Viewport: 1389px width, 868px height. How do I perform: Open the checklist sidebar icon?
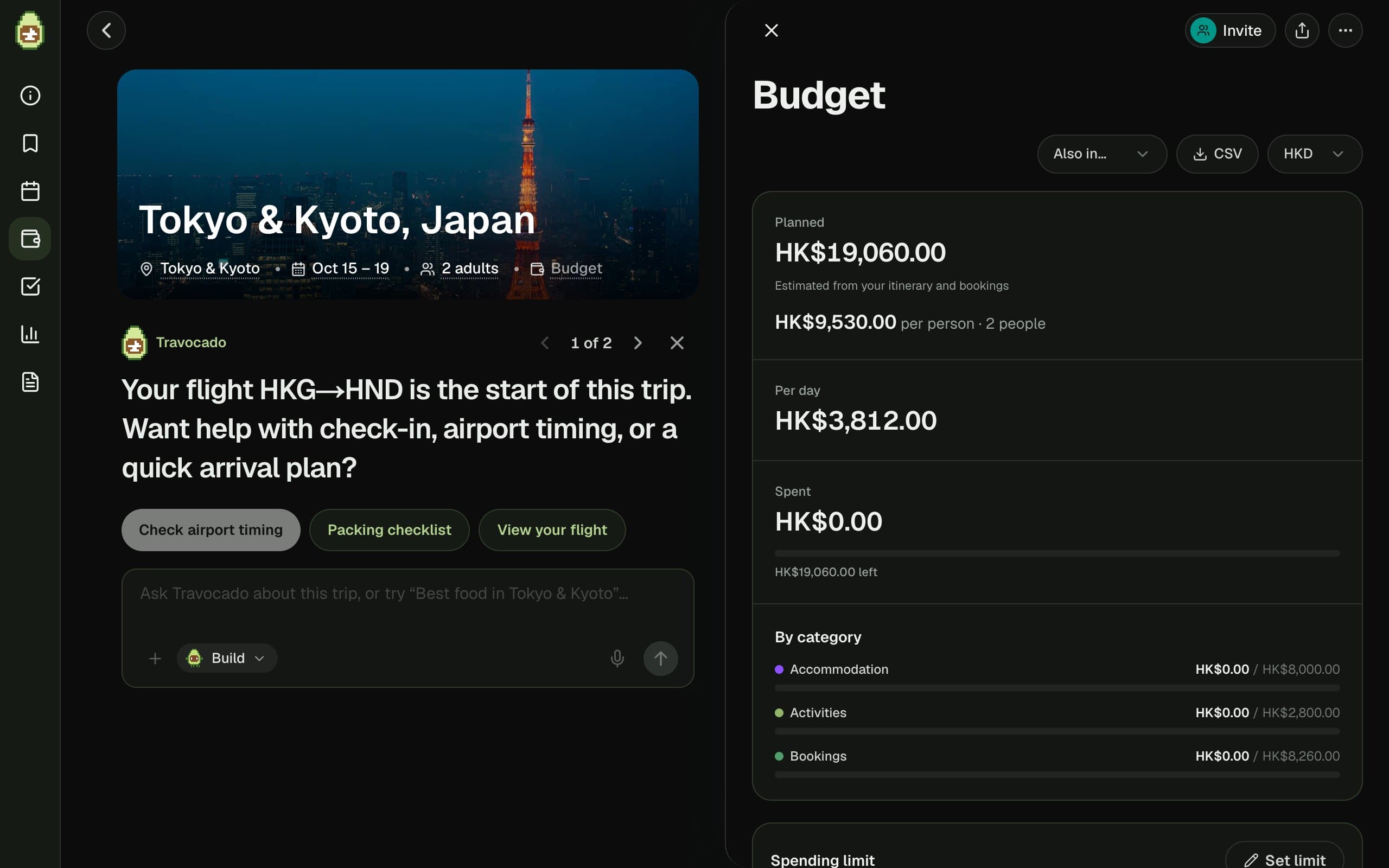(x=30, y=286)
